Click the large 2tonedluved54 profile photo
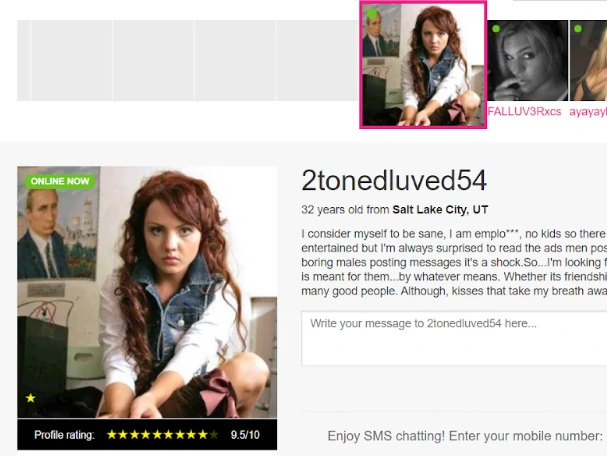The image size is (607, 456). pos(147,292)
